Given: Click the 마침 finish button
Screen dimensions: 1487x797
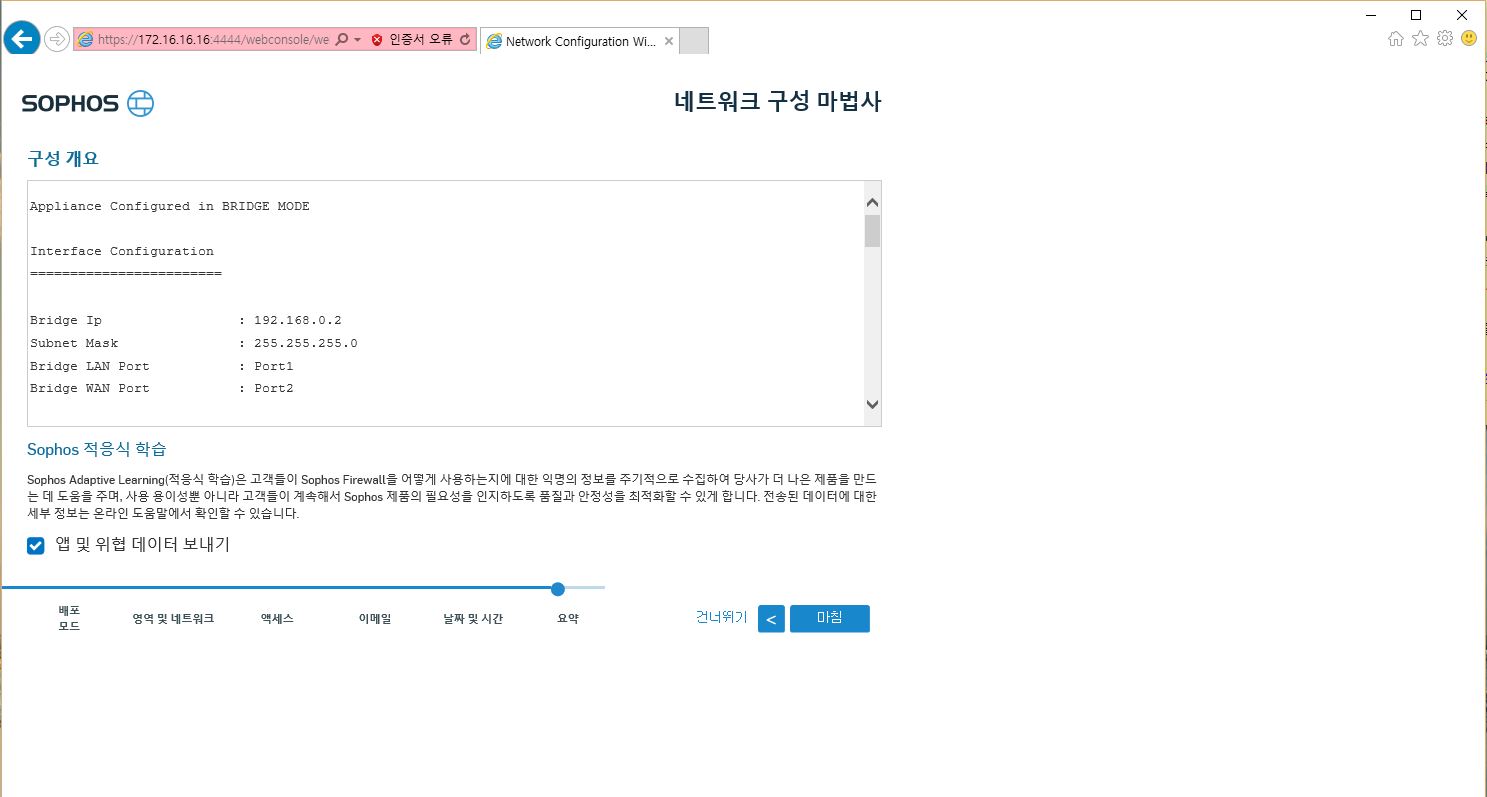Looking at the screenshot, I should pyautogui.click(x=830, y=618).
